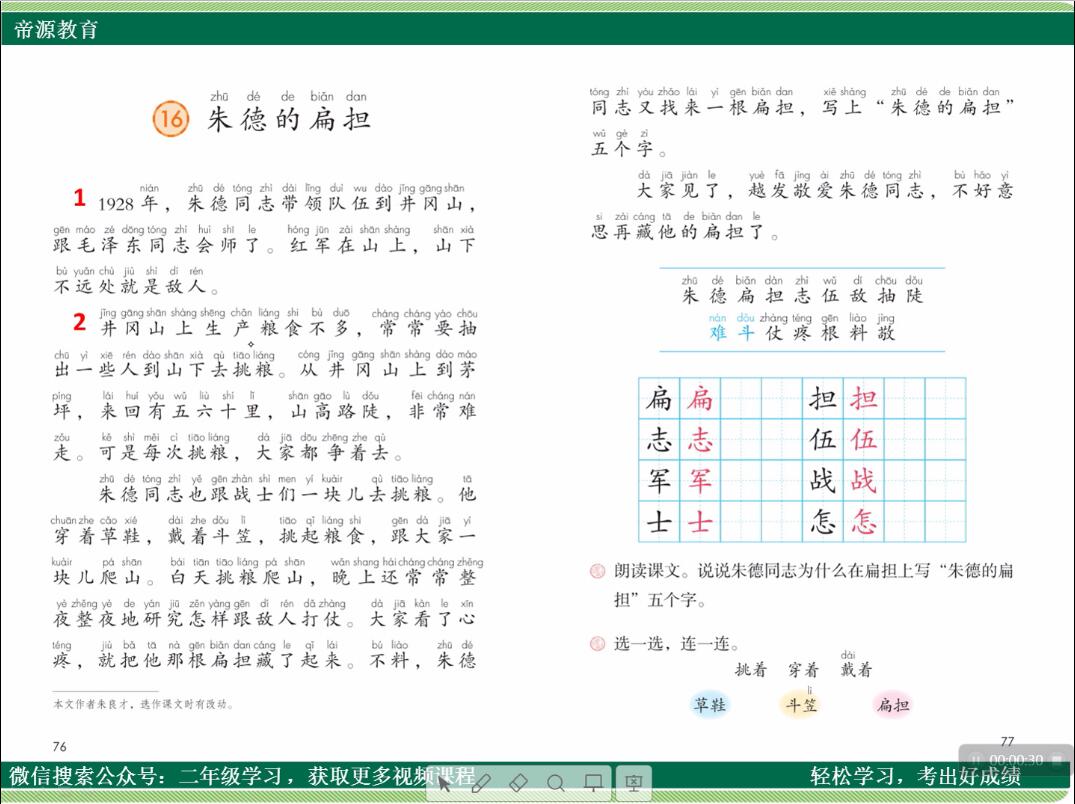Screen dimensions: 1075x804
Task: Click page number 76
Action: 60,746
